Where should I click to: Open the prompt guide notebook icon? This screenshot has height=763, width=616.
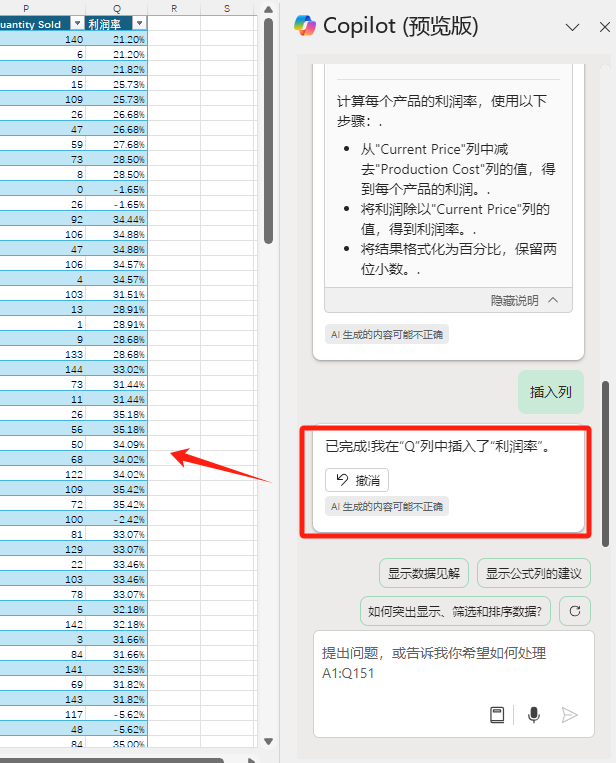click(x=497, y=714)
